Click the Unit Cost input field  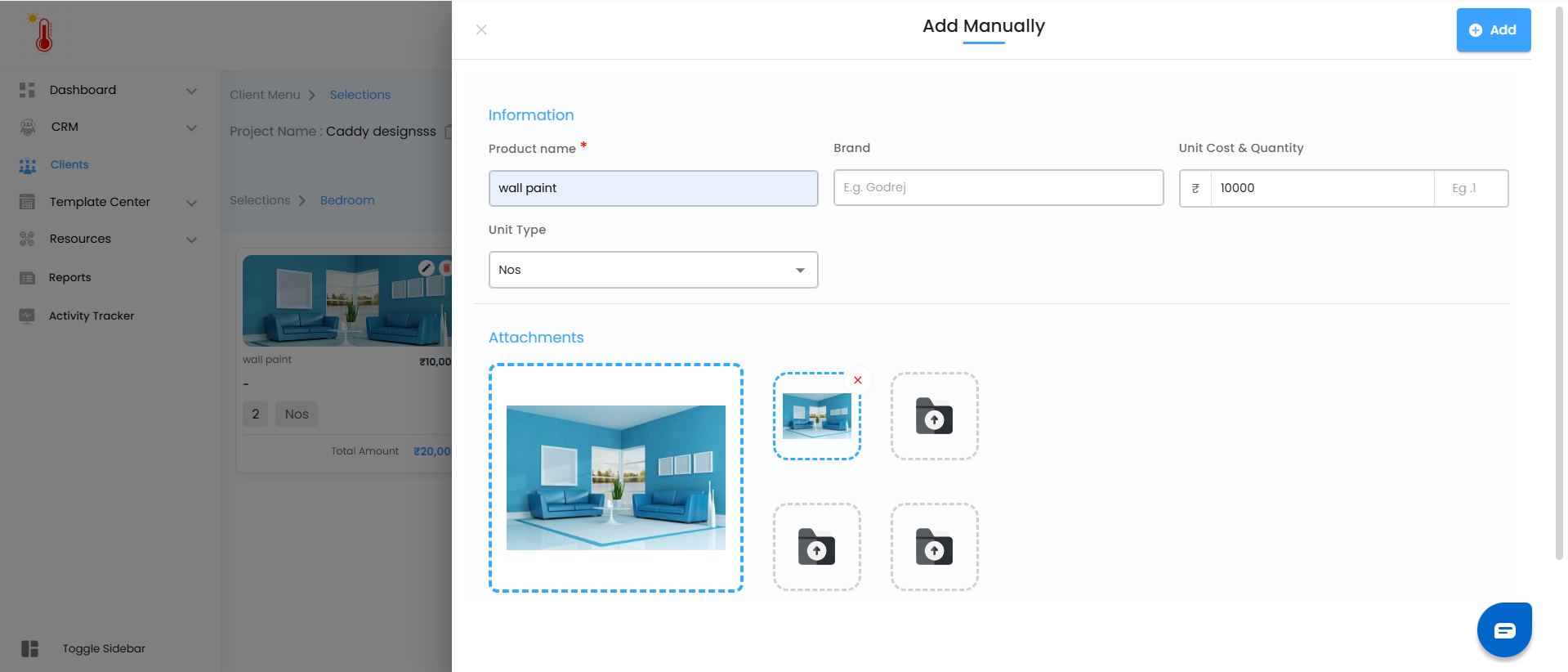[x=1322, y=188]
